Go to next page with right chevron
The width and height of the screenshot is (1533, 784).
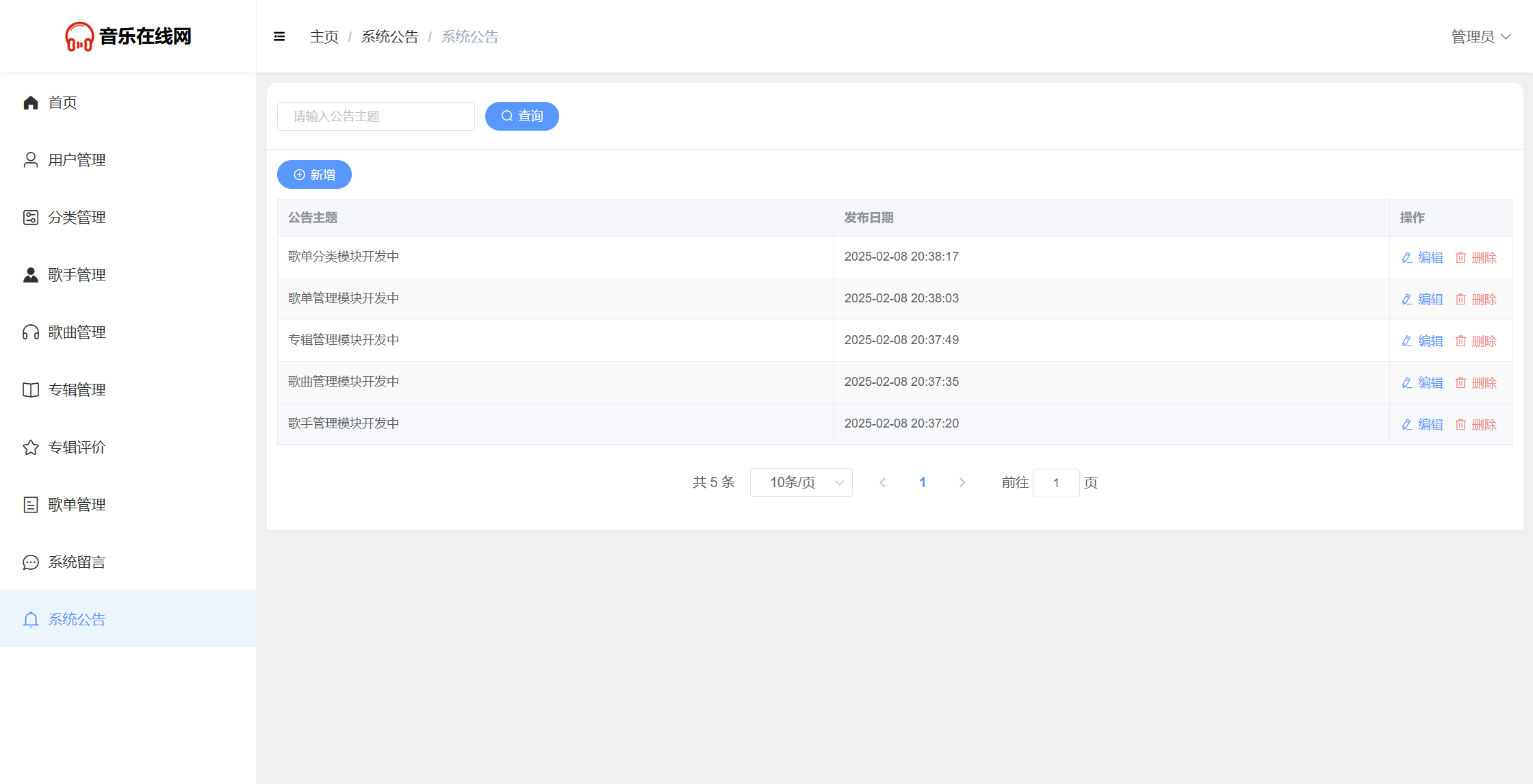[x=962, y=482]
